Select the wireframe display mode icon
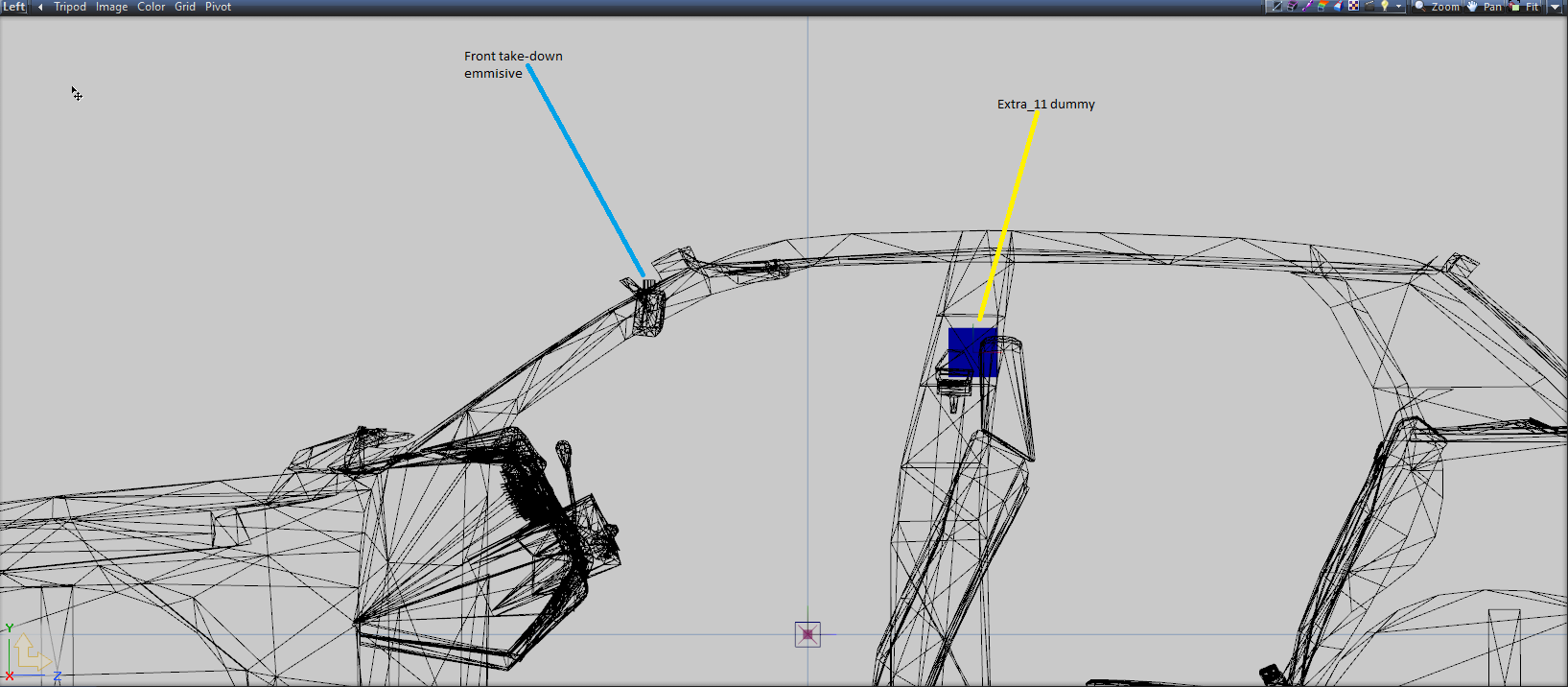The image size is (1568, 687). 1276,6
